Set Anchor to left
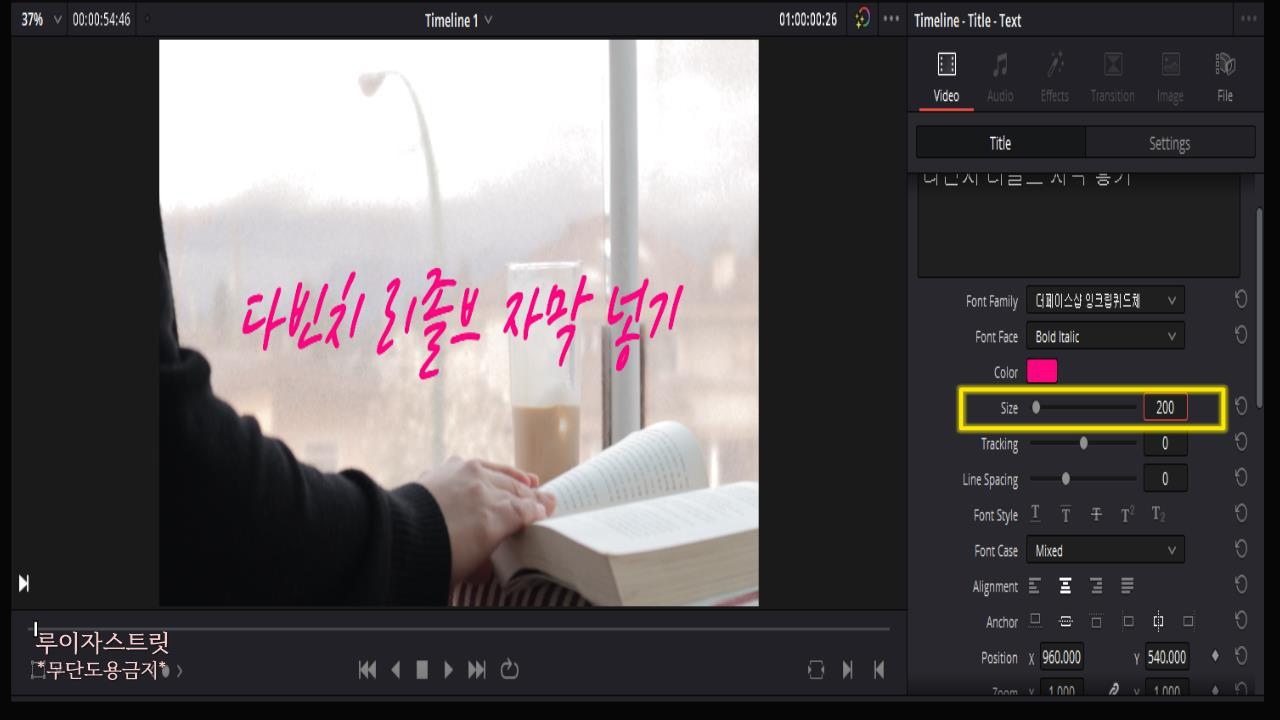Image resolution: width=1280 pixels, height=720 pixels. point(1127,621)
